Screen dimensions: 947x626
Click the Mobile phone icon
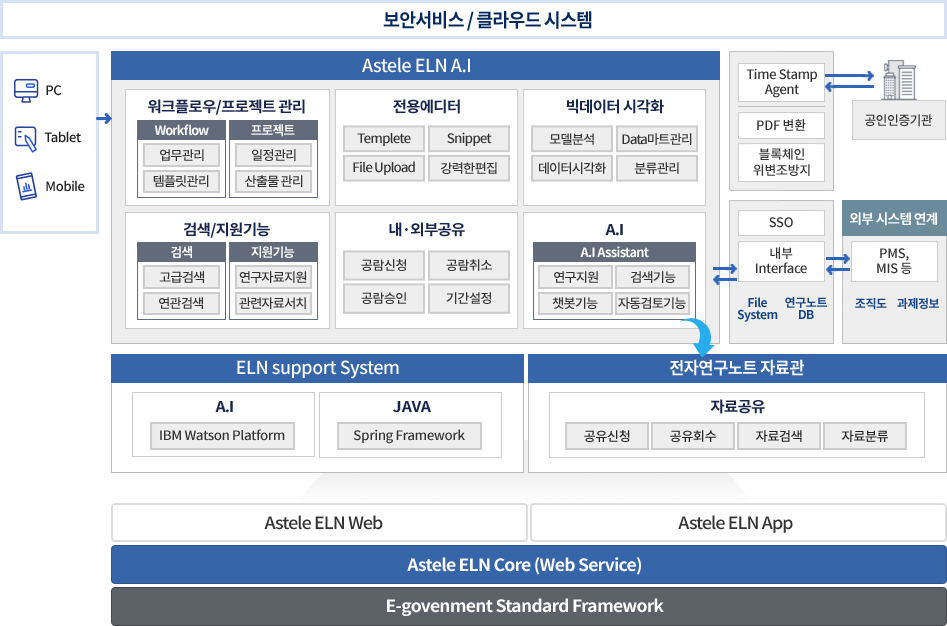click(26, 186)
